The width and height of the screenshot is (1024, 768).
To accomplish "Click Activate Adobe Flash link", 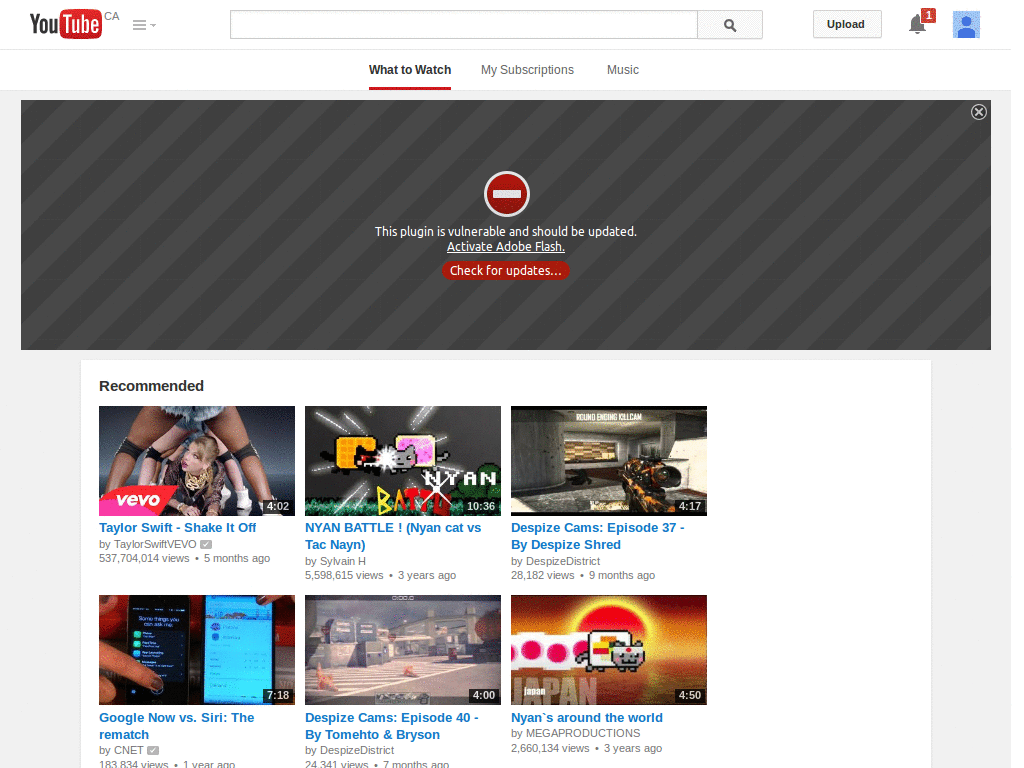I will (505, 247).
